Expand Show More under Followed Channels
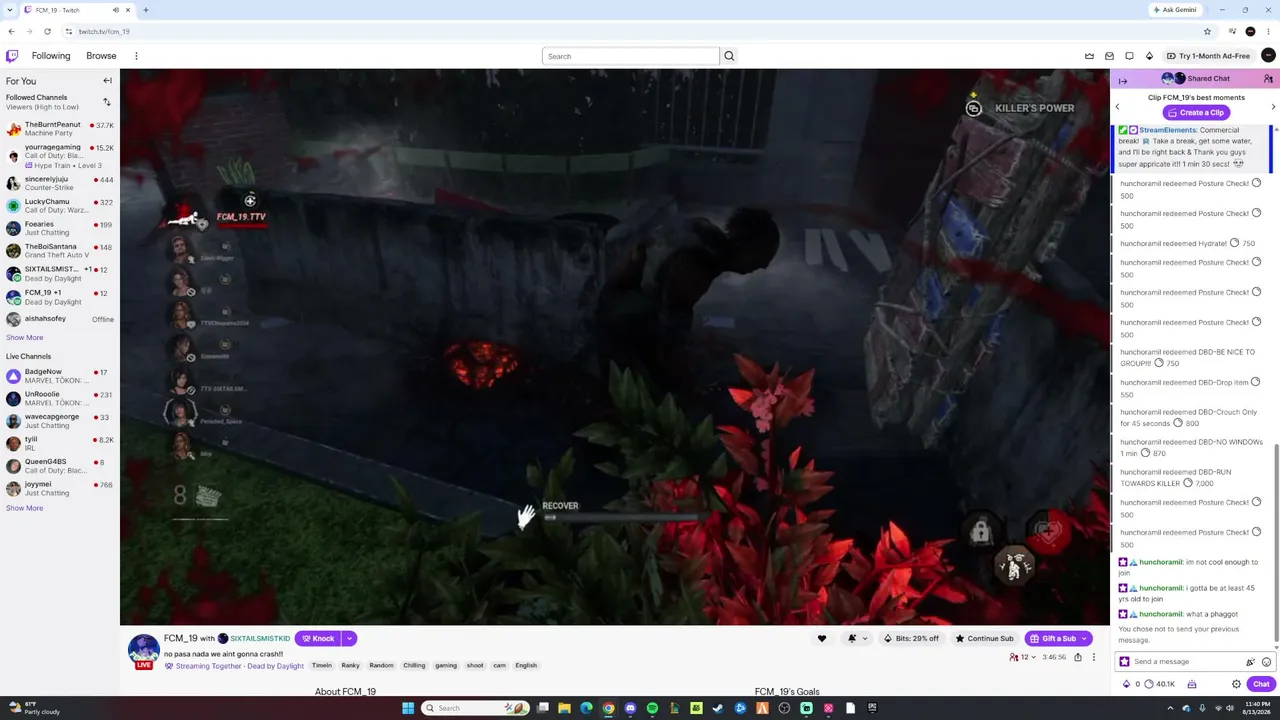The width and height of the screenshot is (1280, 720). click(x=24, y=337)
